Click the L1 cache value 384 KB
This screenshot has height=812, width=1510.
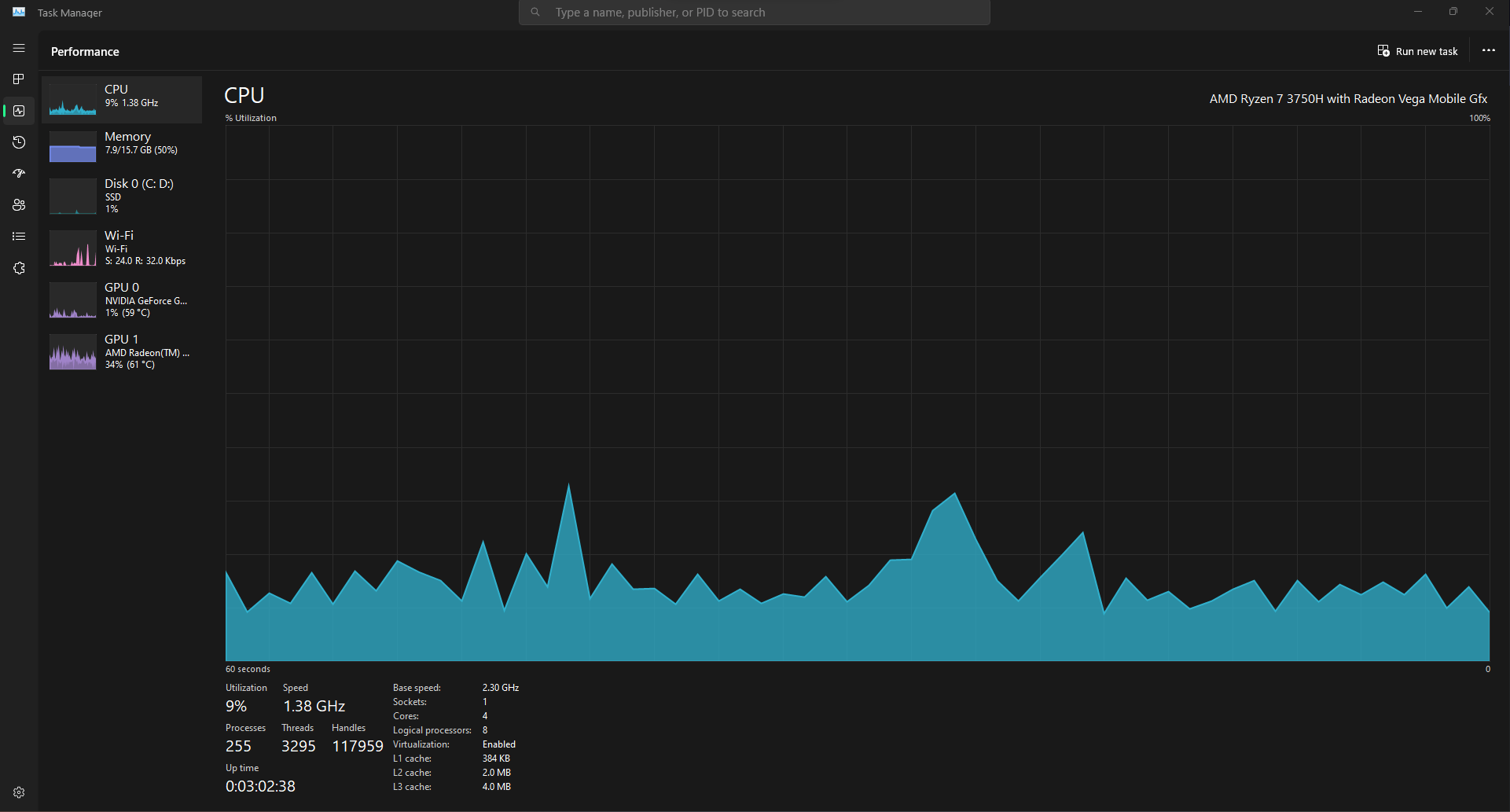[496, 759]
